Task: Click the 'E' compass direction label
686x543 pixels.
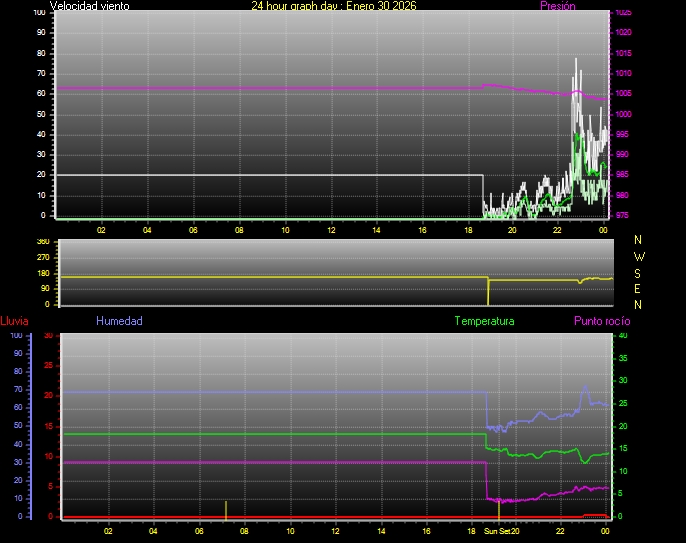Action: [639, 288]
